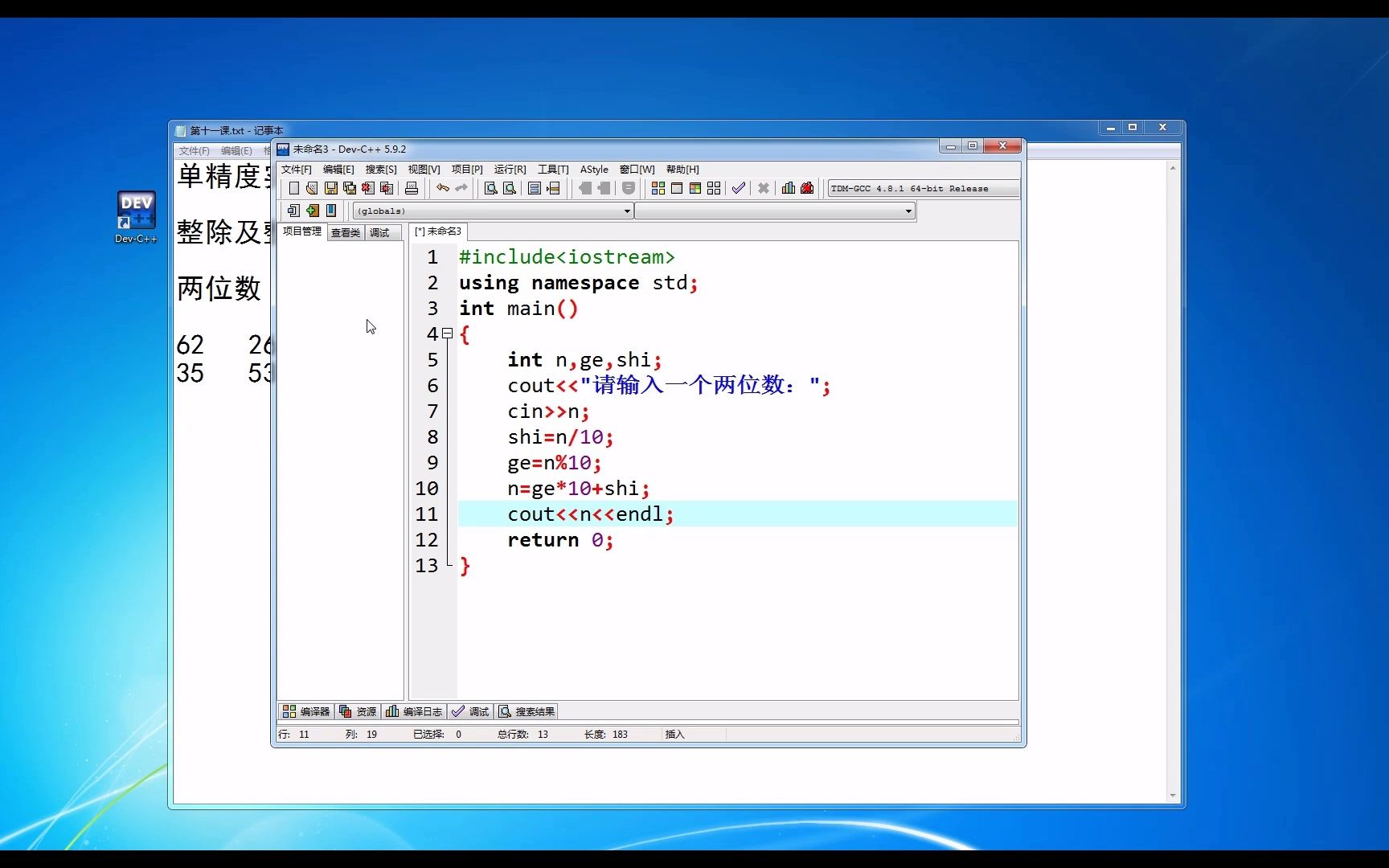Click the Open file icon
Image resolution: width=1389 pixels, height=868 pixels.
click(312, 188)
